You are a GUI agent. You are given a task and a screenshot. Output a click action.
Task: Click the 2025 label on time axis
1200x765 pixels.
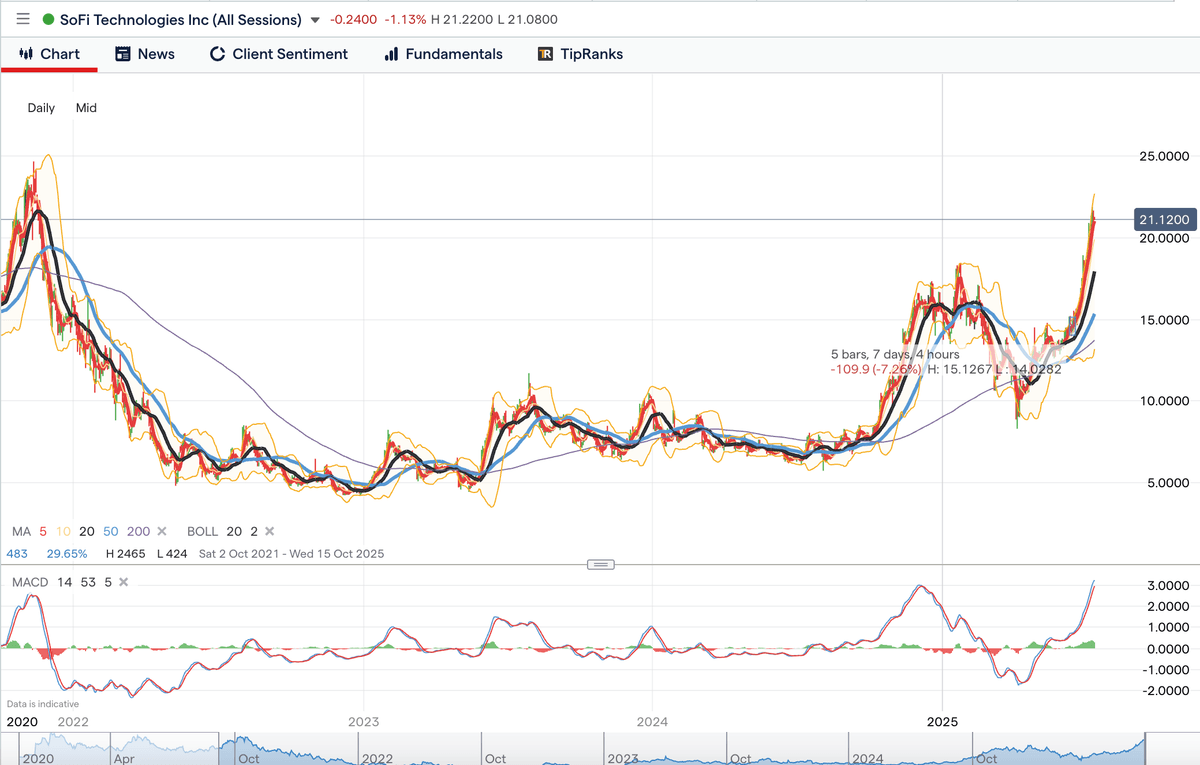click(943, 721)
